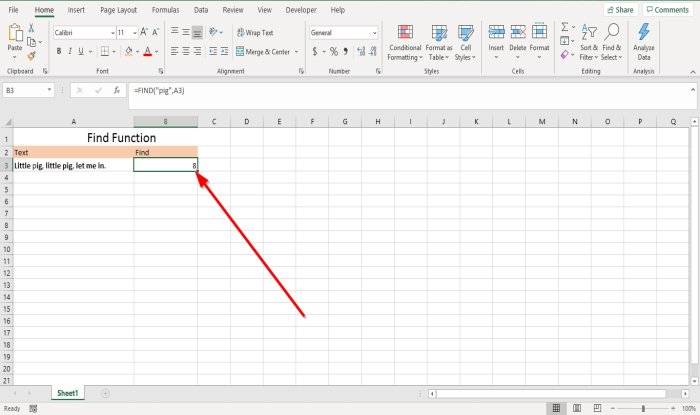Switch to the Developer tab
The height and width of the screenshot is (415, 700).
pos(301,10)
